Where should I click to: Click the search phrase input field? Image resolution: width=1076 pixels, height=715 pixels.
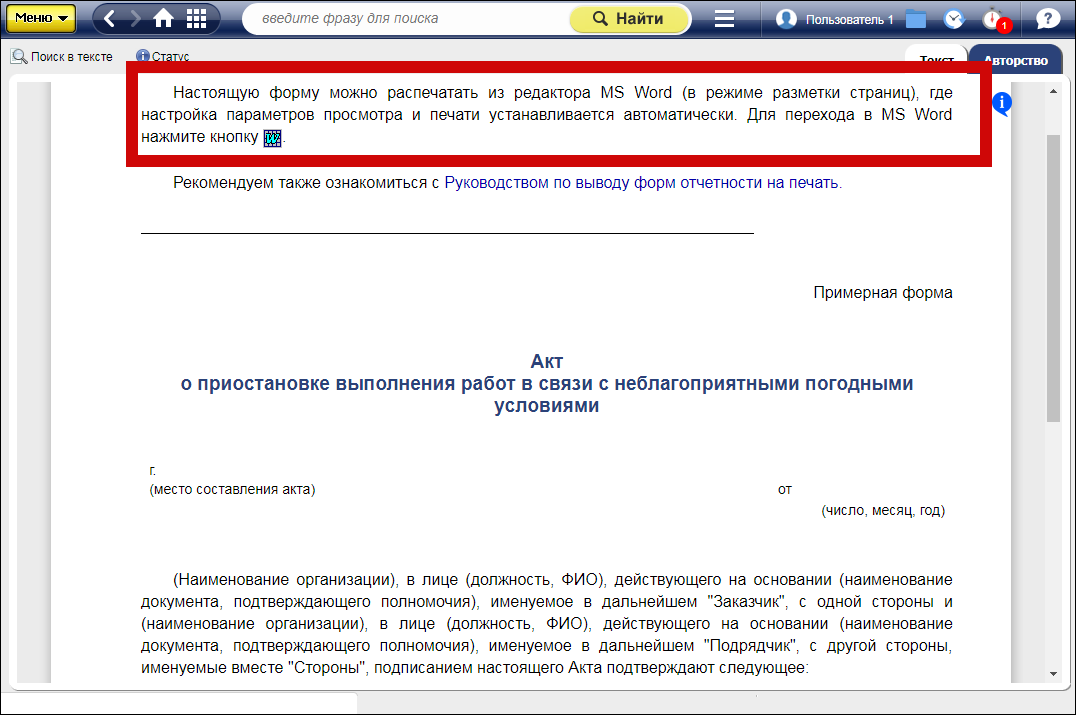tap(405, 18)
